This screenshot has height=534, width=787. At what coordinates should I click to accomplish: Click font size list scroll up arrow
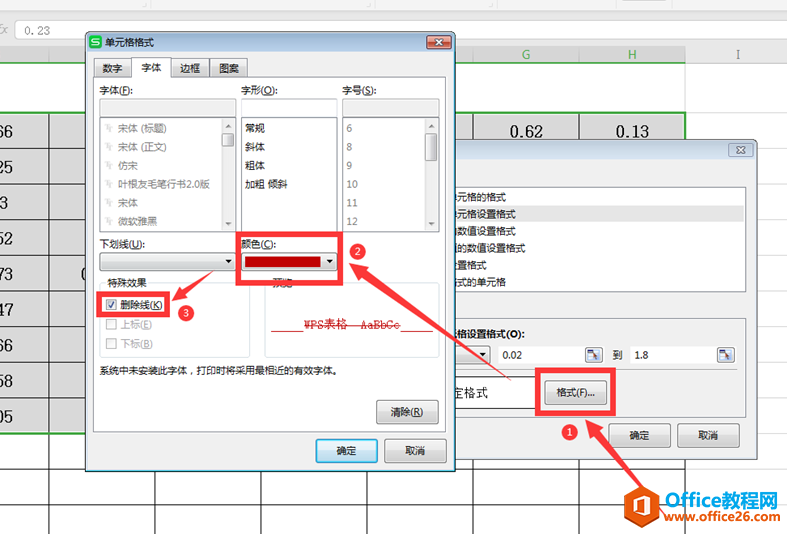tap(431, 125)
